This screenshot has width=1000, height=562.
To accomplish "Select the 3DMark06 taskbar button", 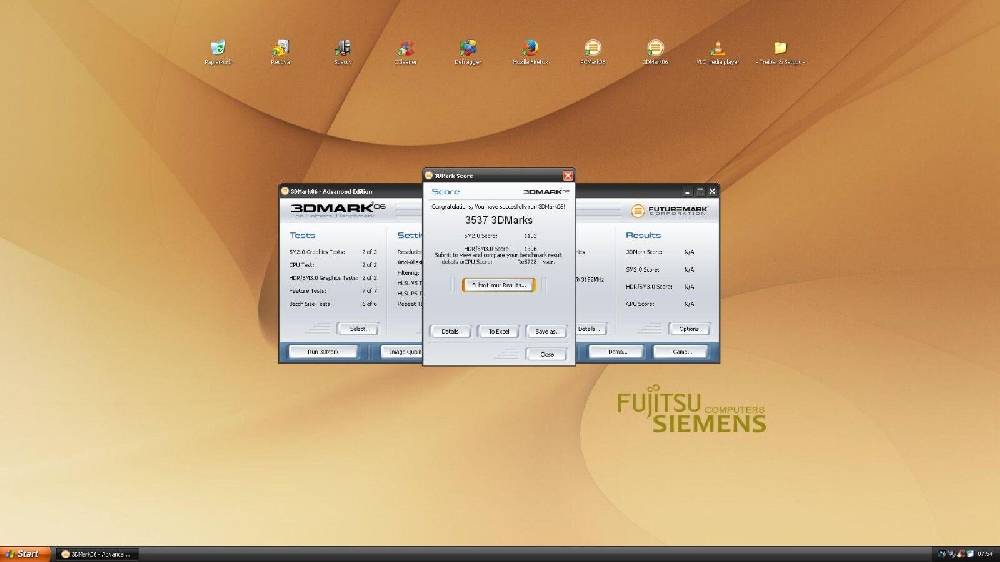I will 97,554.
